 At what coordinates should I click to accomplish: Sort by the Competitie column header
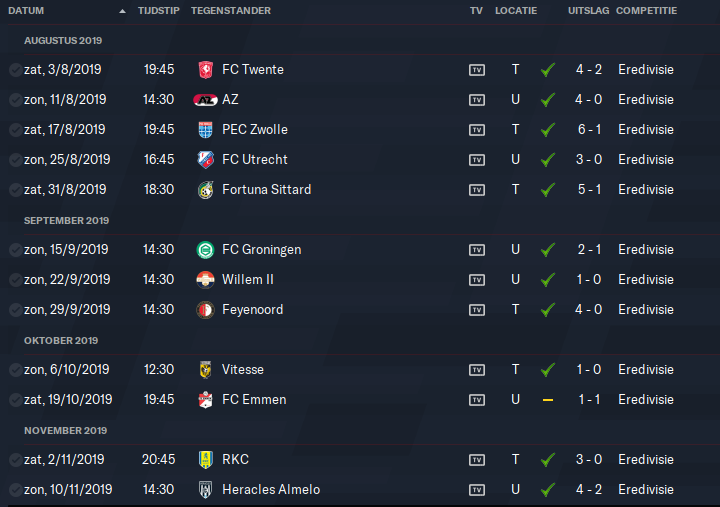[646, 11]
